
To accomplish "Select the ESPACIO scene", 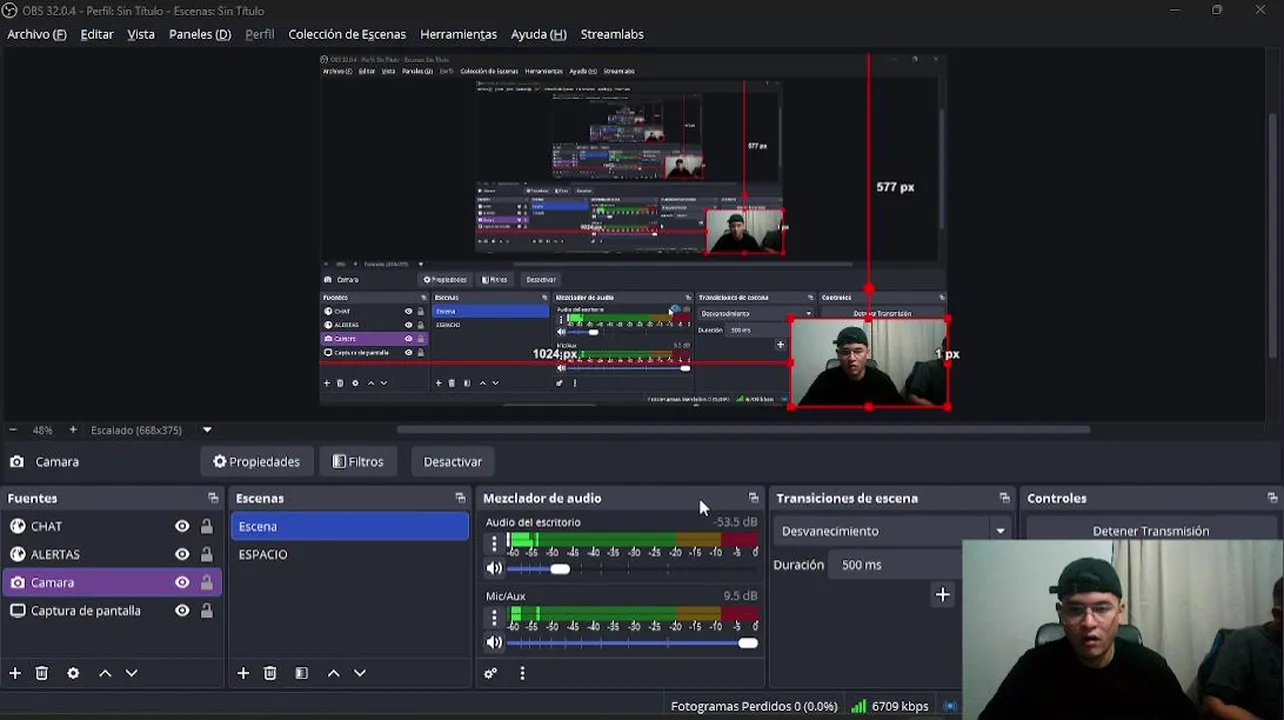I will coord(350,554).
